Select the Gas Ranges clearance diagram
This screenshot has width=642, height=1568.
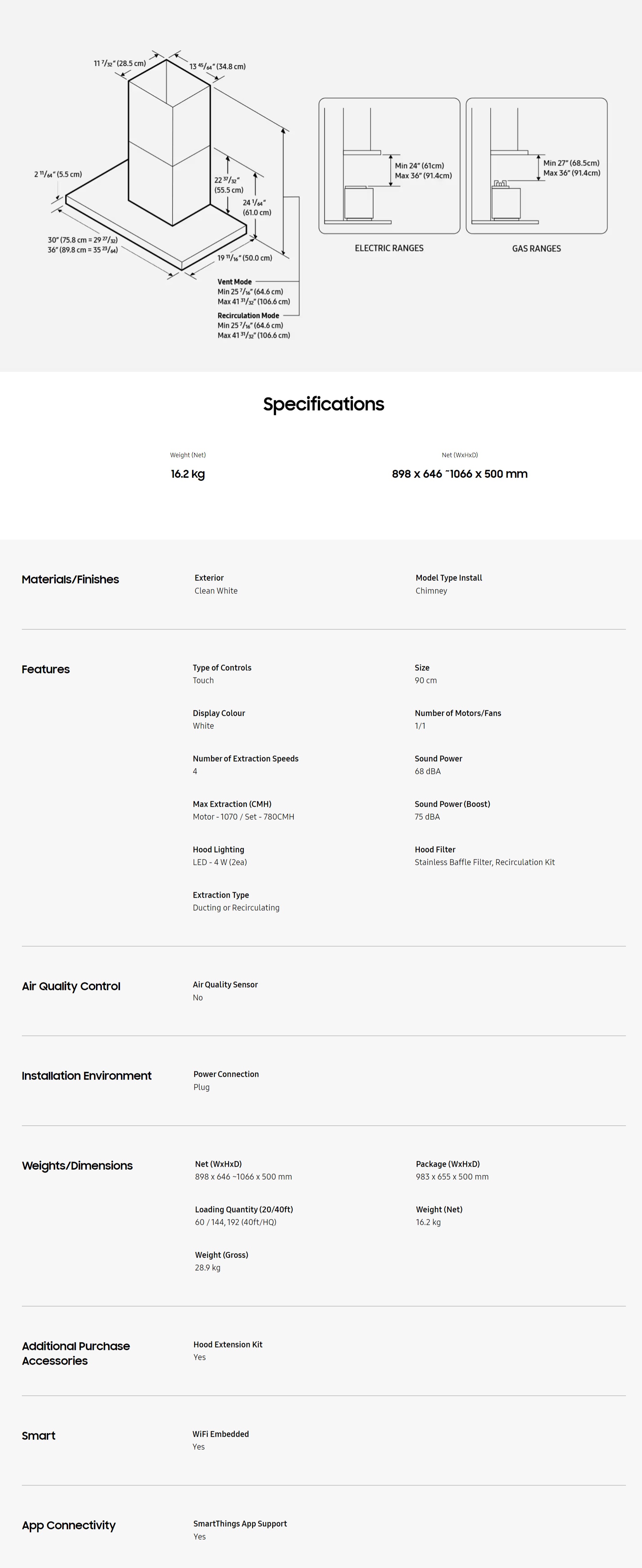pyautogui.click(x=537, y=165)
